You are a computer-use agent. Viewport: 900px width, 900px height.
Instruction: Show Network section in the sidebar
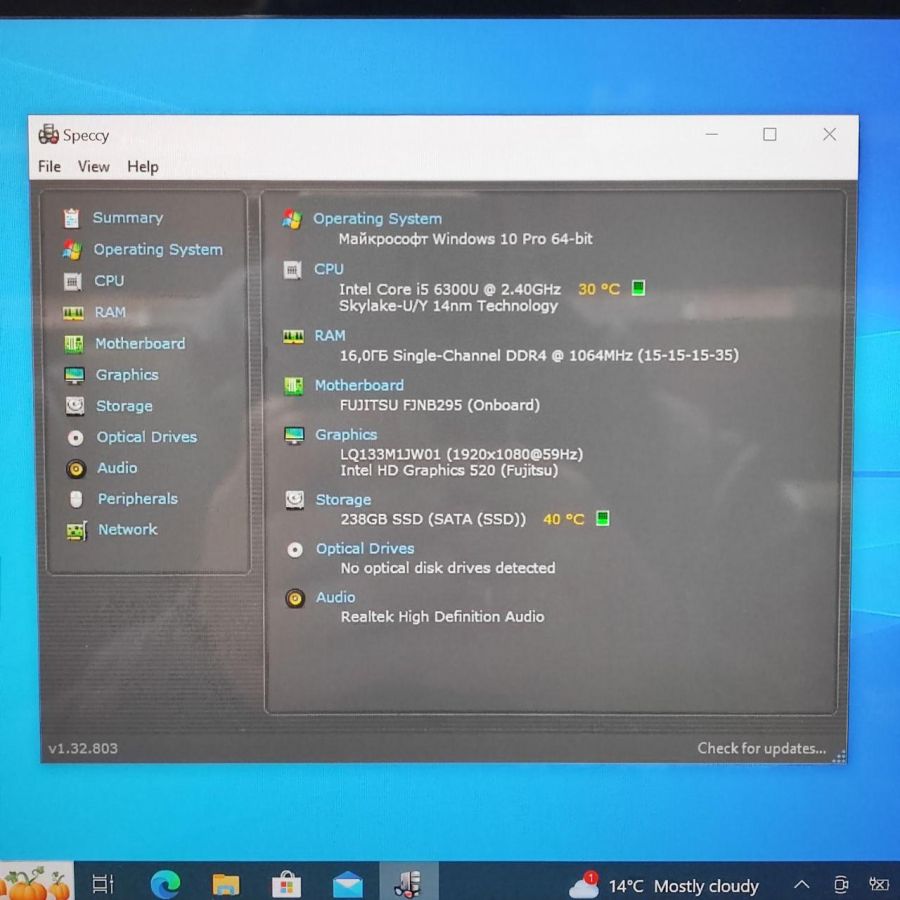127,530
